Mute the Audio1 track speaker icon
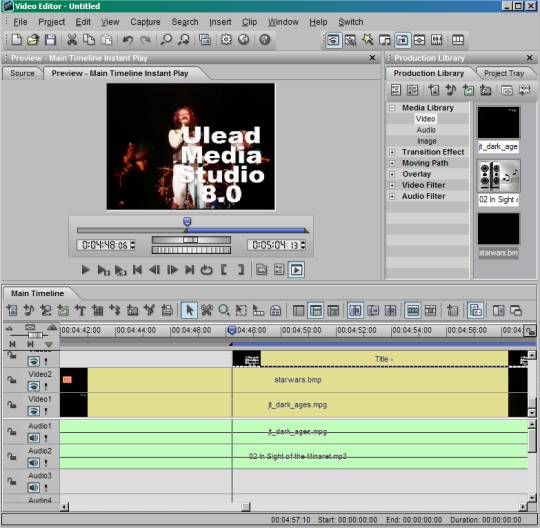 [x=33, y=438]
